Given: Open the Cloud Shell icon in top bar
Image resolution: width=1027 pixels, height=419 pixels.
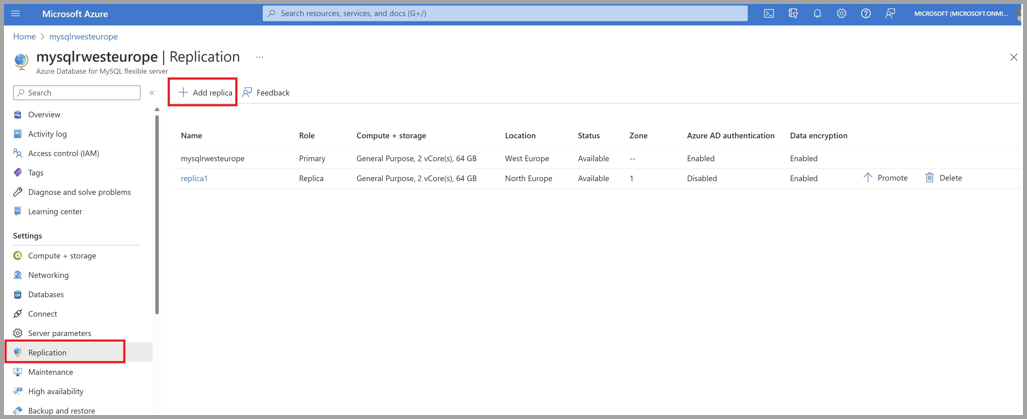Looking at the screenshot, I should [768, 14].
